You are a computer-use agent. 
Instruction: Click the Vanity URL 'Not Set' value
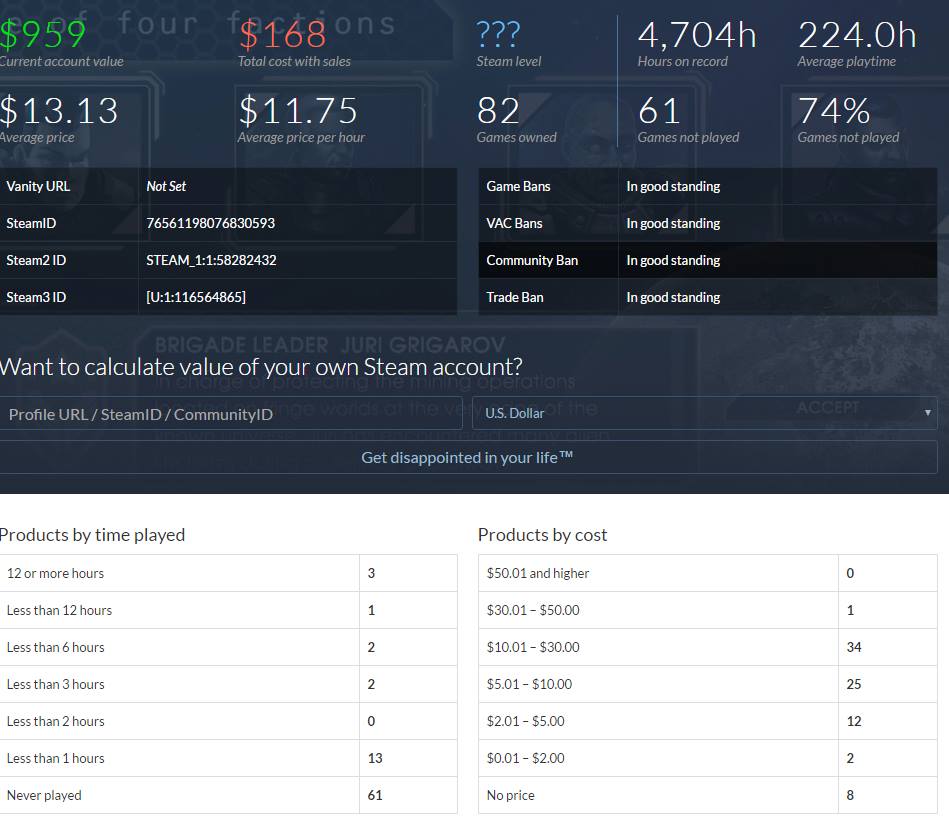point(166,186)
